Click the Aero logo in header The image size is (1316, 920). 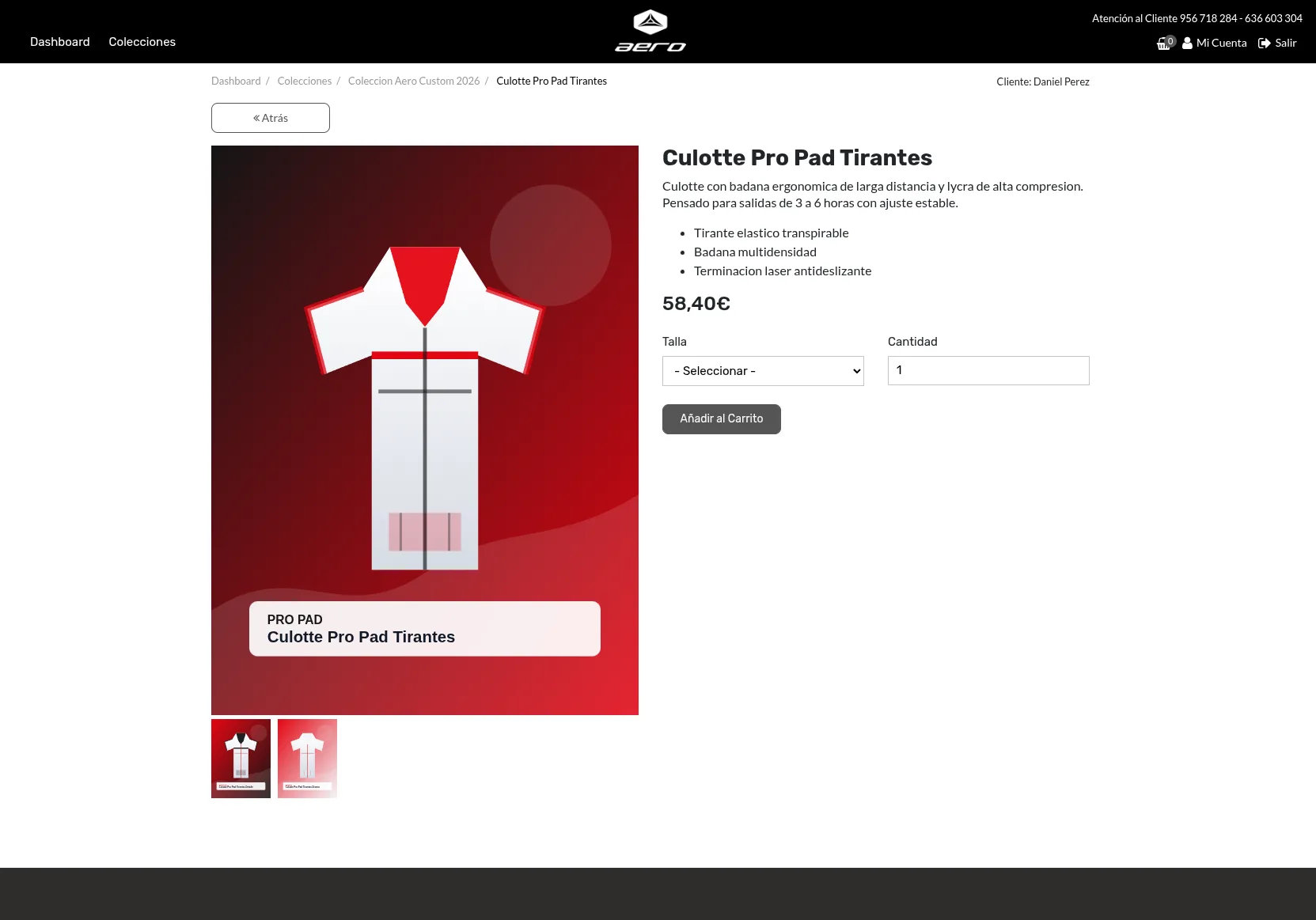pos(650,31)
